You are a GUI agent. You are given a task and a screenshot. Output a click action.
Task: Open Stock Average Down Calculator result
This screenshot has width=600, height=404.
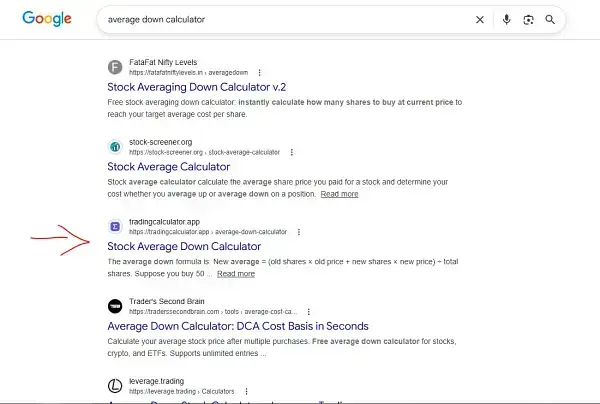pyautogui.click(x=184, y=246)
